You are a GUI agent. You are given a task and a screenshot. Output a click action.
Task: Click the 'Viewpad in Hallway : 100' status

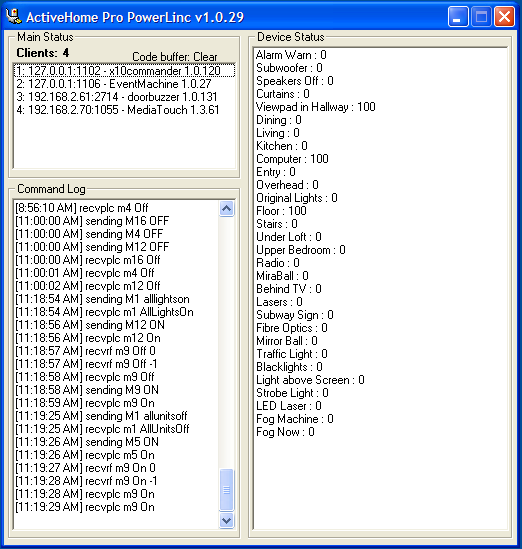pos(315,107)
